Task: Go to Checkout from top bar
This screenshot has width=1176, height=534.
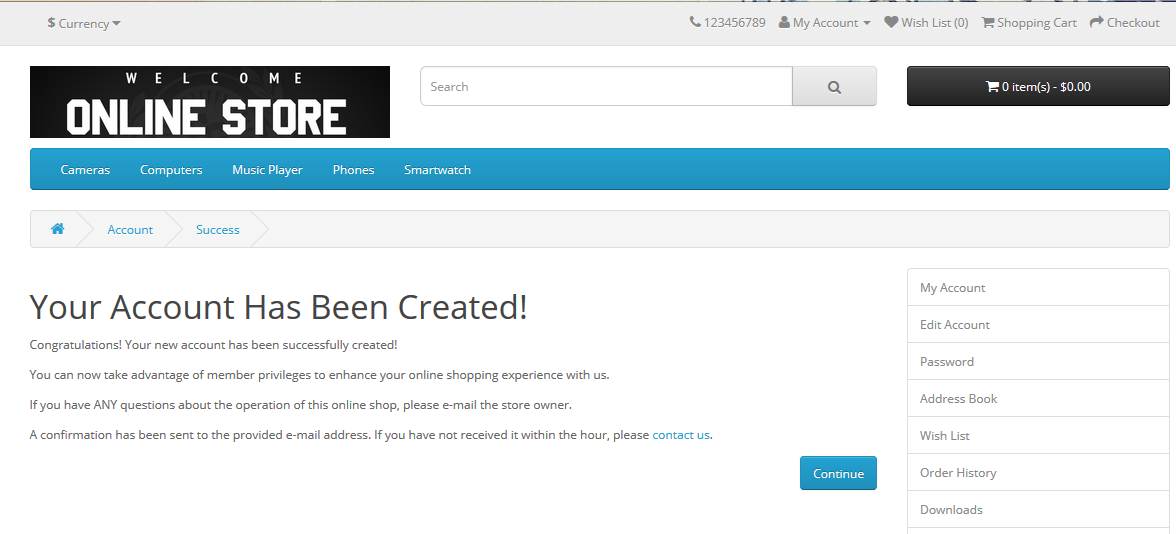Action: pyautogui.click(x=1124, y=22)
